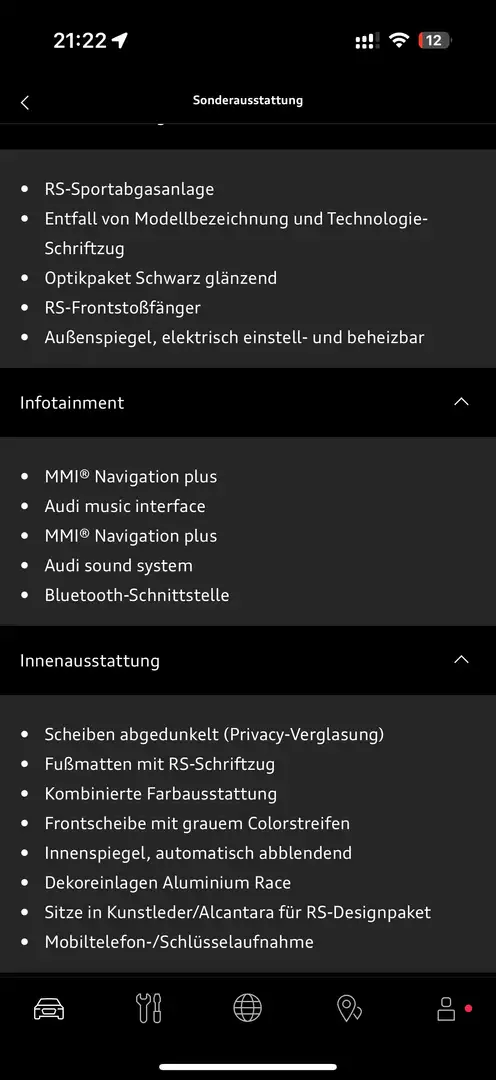Open the vehicle tab with the car icon
The height and width of the screenshot is (1080, 496).
point(49,1009)
